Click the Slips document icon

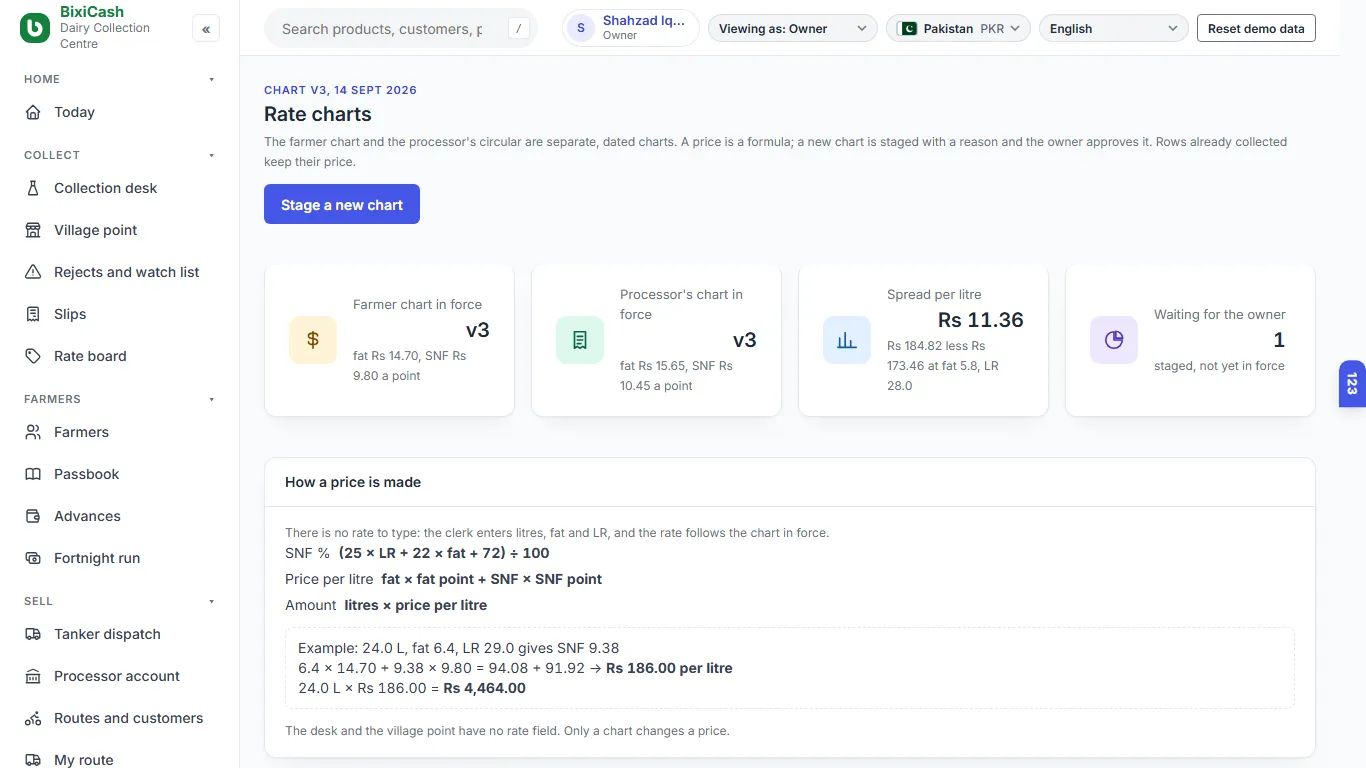tap(33, 314)
